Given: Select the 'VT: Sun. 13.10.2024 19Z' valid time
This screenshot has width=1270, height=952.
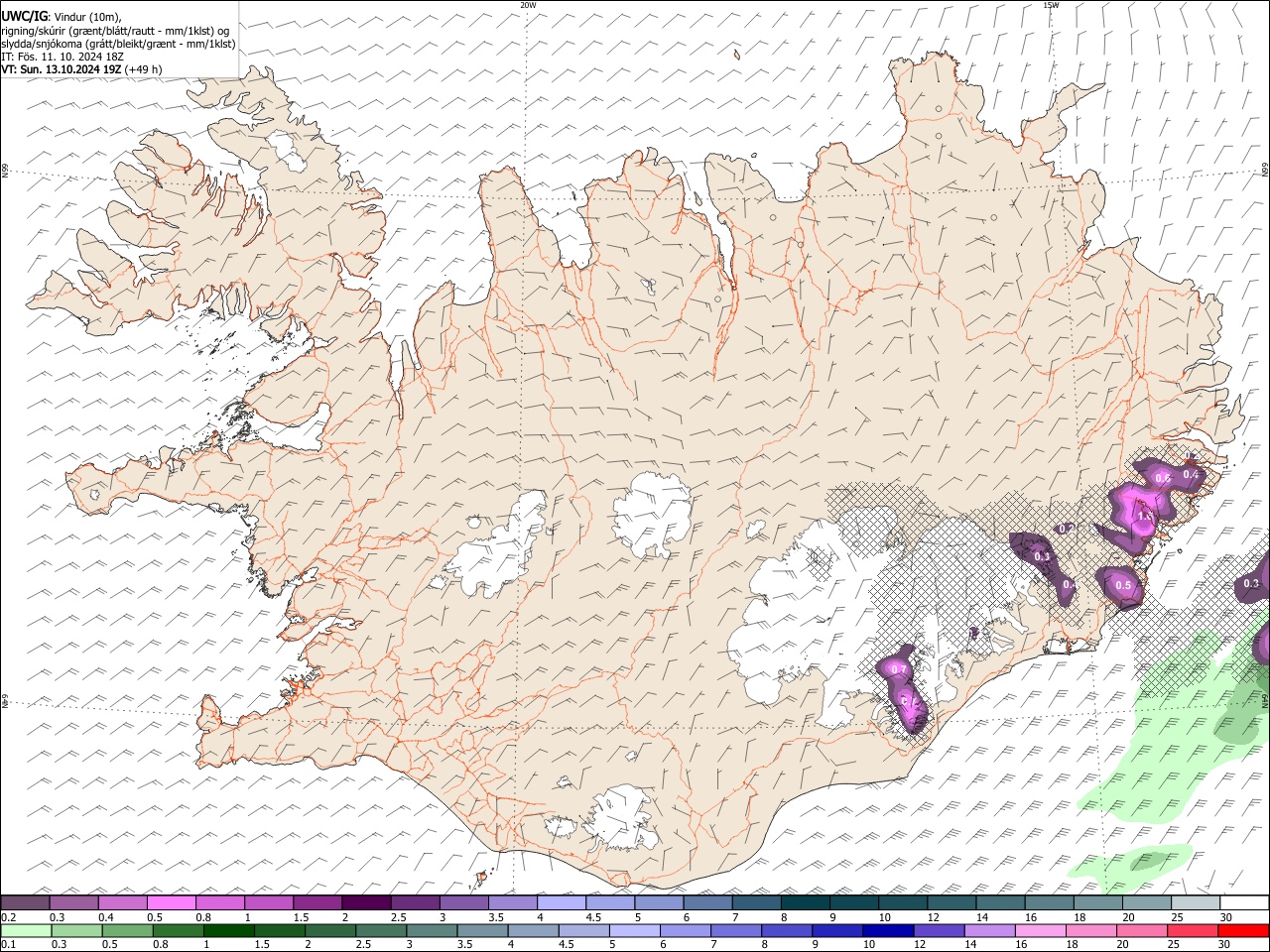Looking at the screenshot, I should click(62, 69).
